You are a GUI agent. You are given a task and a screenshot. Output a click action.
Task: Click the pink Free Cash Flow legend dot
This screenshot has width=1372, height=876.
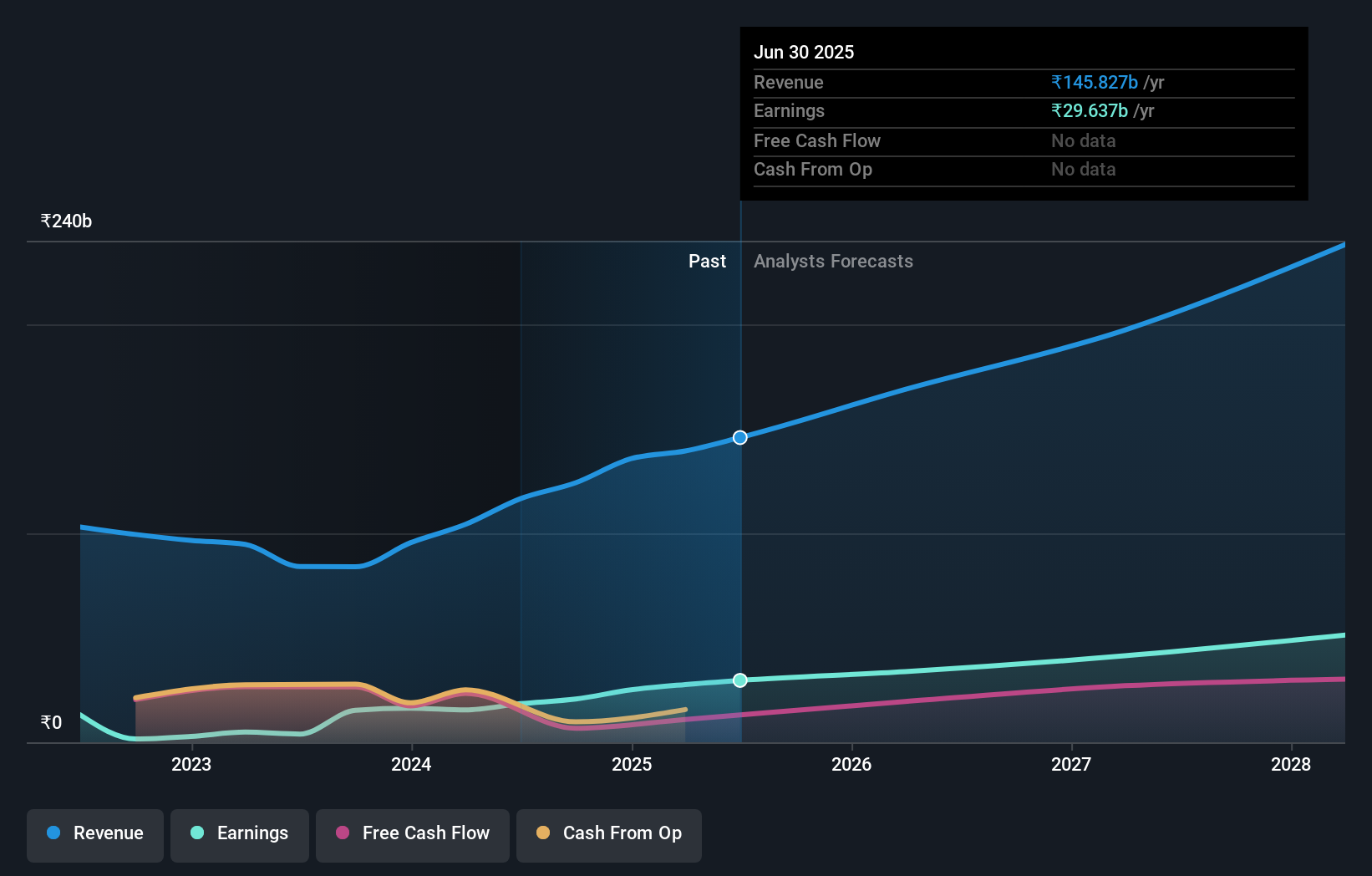343,833
